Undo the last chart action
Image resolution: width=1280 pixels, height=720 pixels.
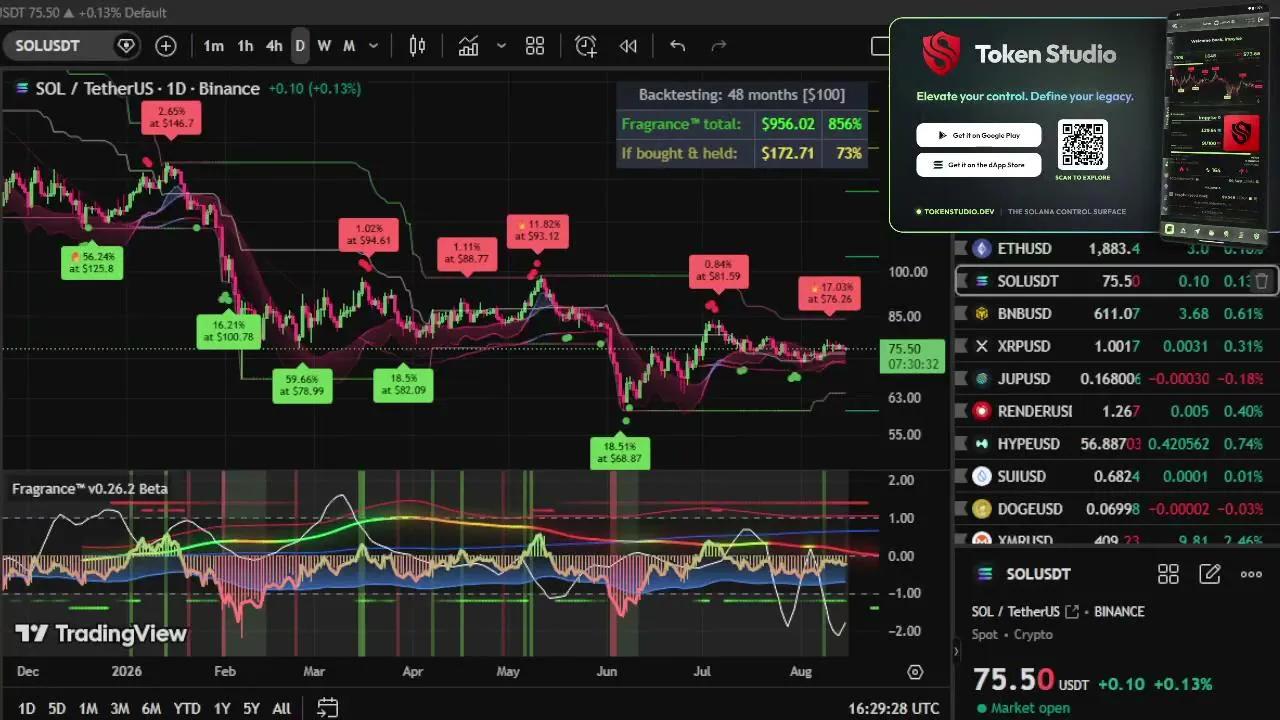click(678, 46)
